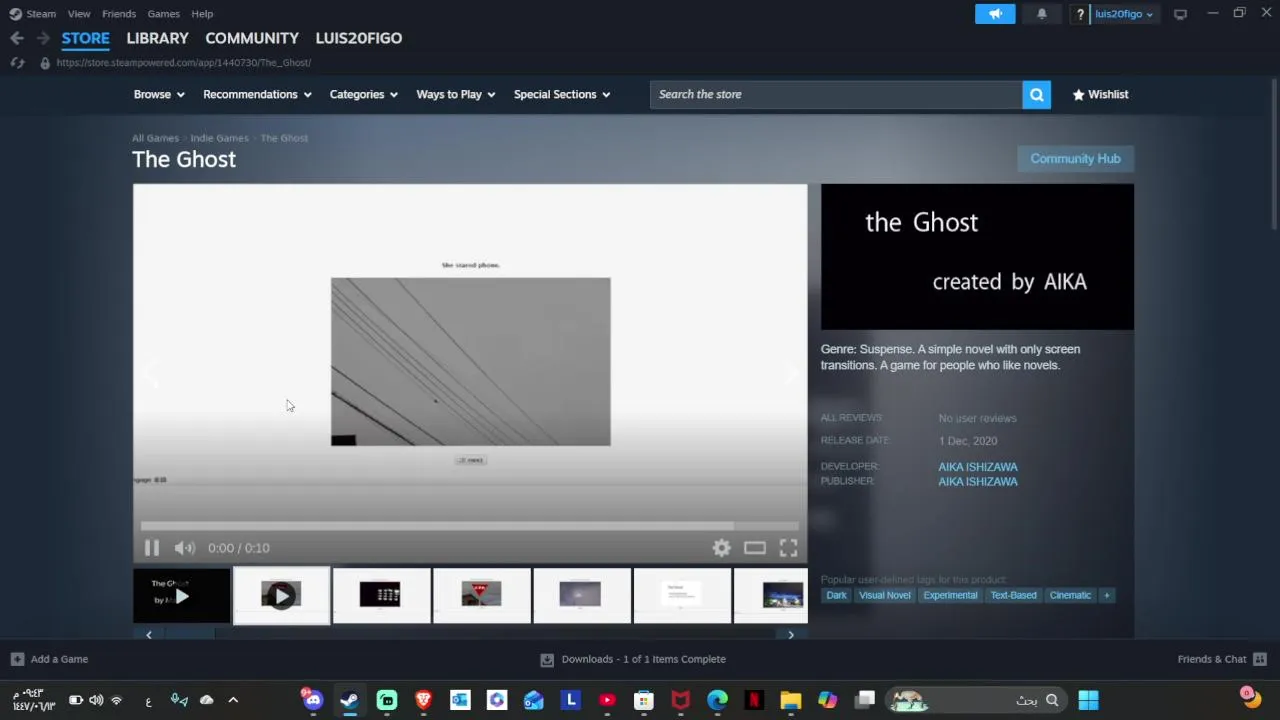Open the Microsoft Store taskbar icon
The image size is (1280, 720).
[644, 700]
